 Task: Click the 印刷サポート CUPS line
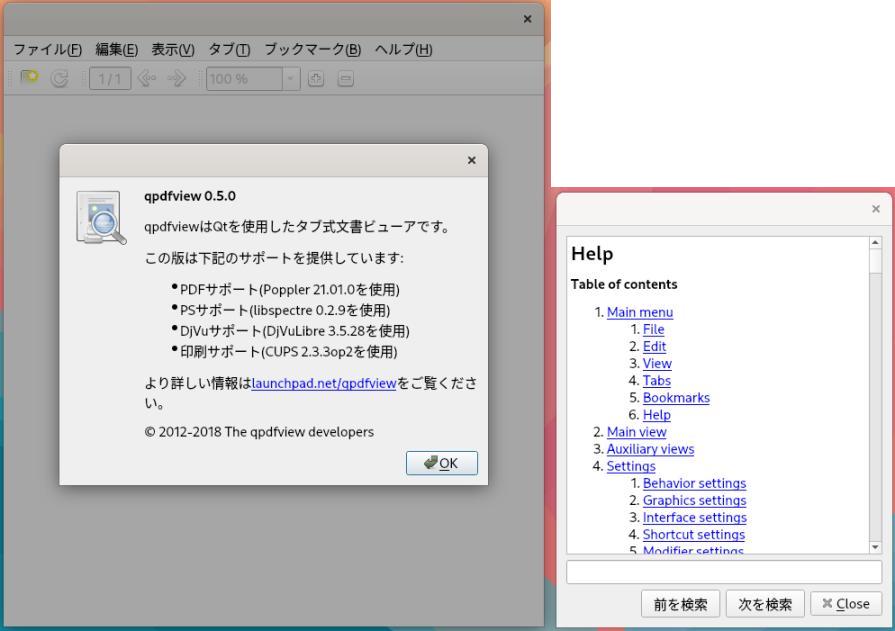tap(288, 351)
